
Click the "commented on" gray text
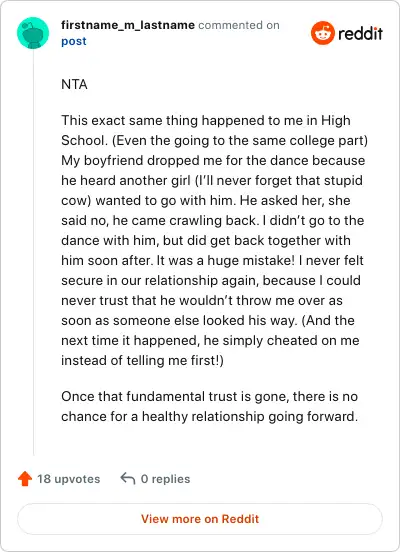coord(239,25)
